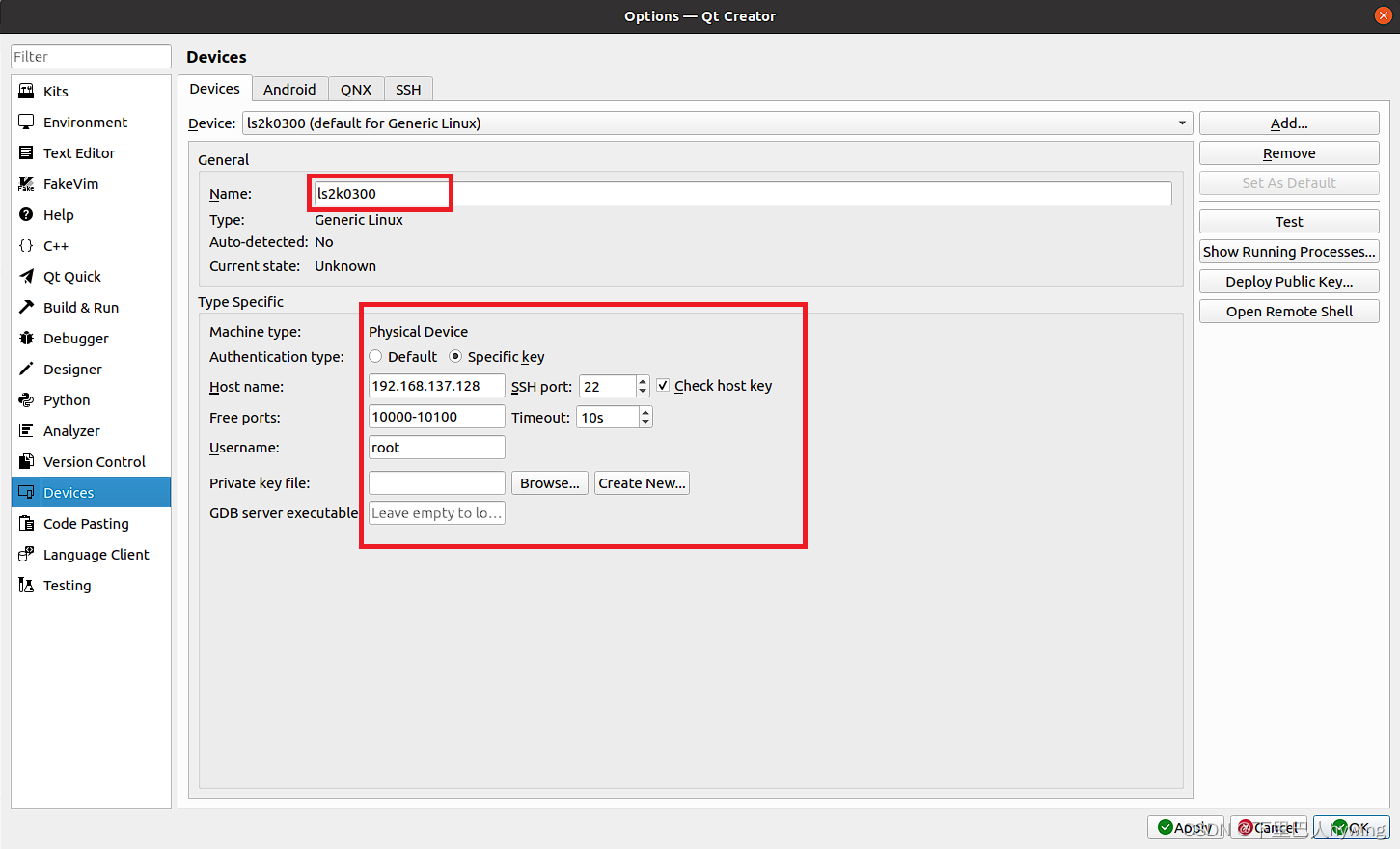This screenshot has height=849, width=1400.
Task: Click the Testing flask icon
Action: [x=26, y=585]
